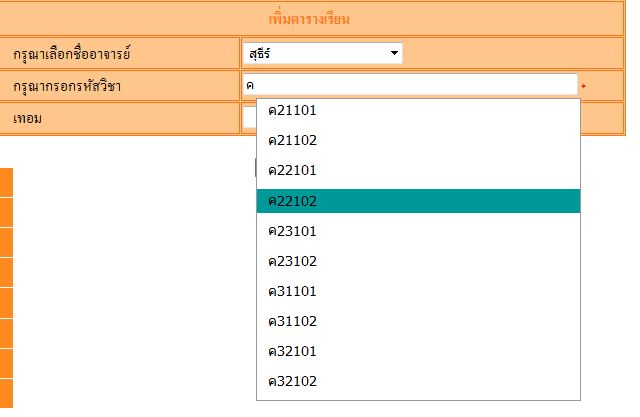Open the teacher name dropdown showing สุธีร์
640x417 pixels.
[x=321, y=52]
